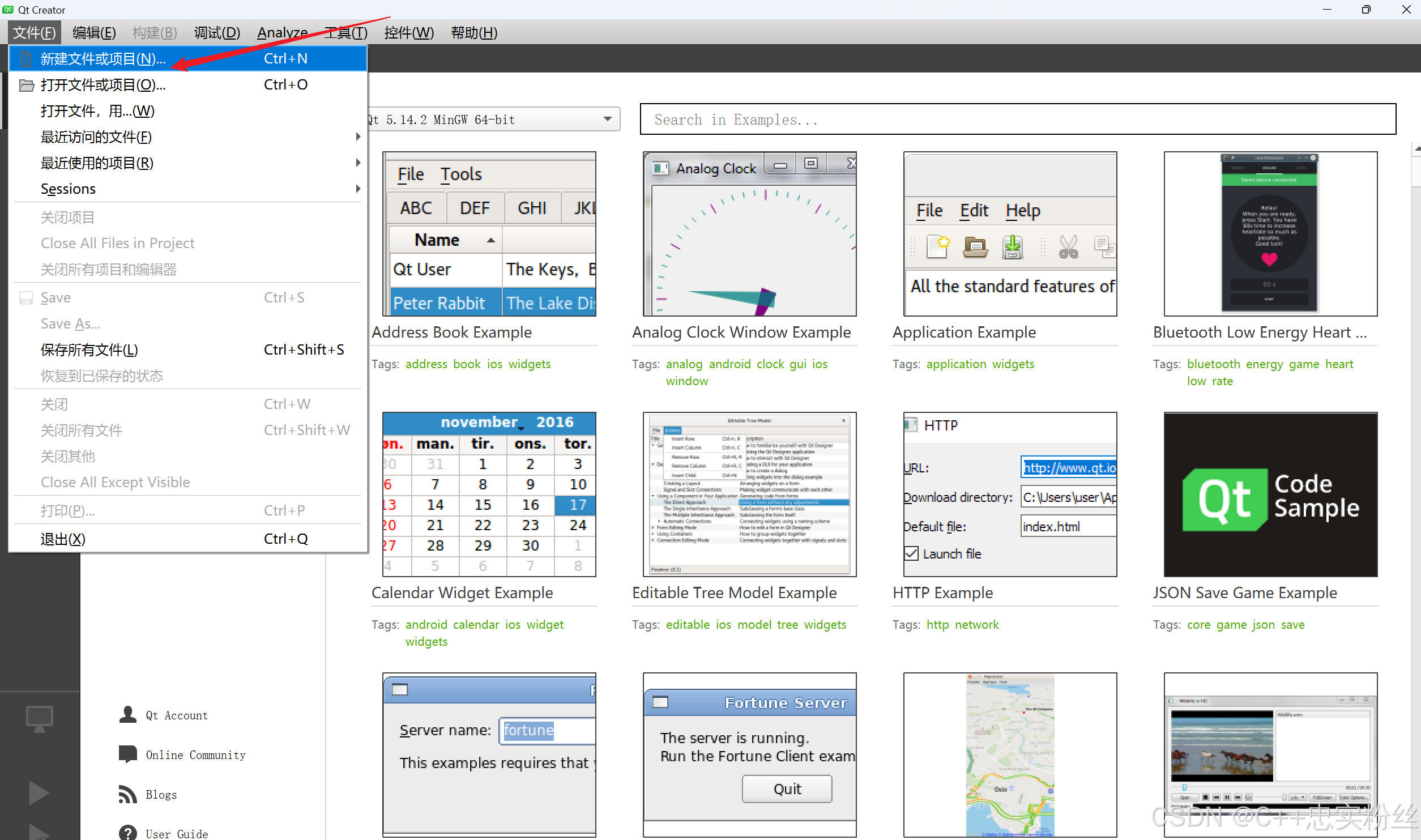This screenshot has height=840, width=1421.
Task: Open the Online Community link
Action: (x=196, y=755)
